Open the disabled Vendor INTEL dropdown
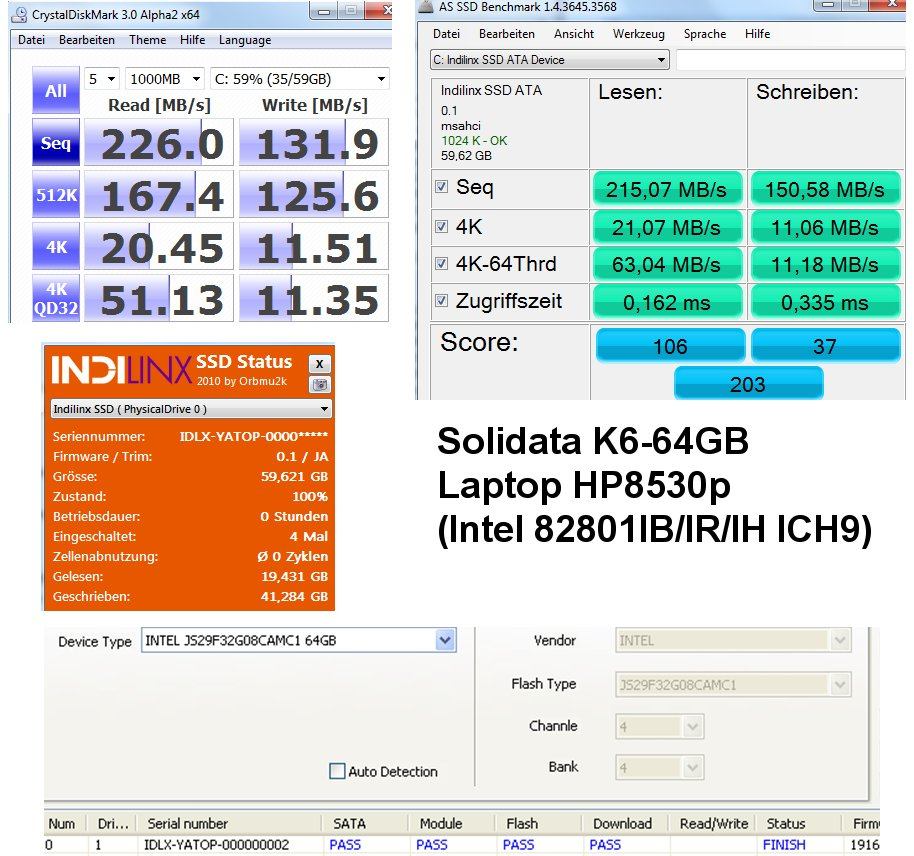The width and height of the screenshot is (914, 856). click(x=733, y=640)
